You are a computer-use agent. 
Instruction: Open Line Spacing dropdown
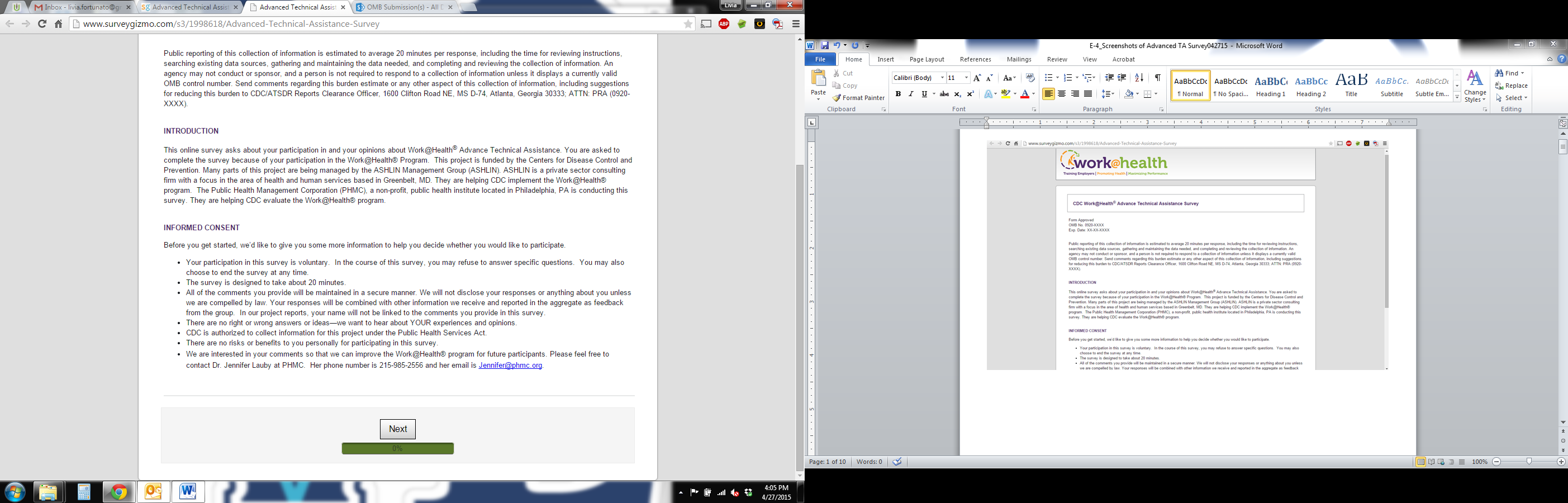1109,94
